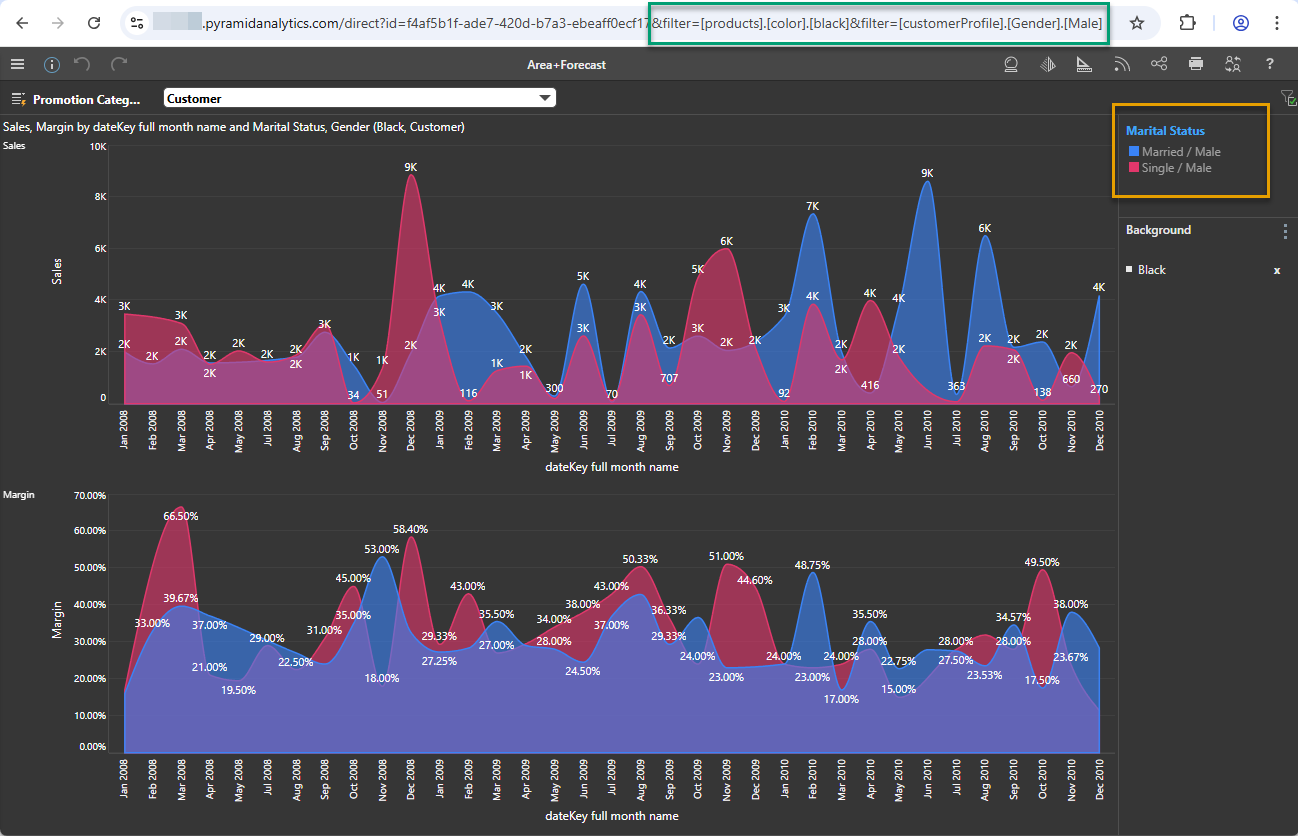Open the help question mark
The image size is (1298, 836).
1270,65
